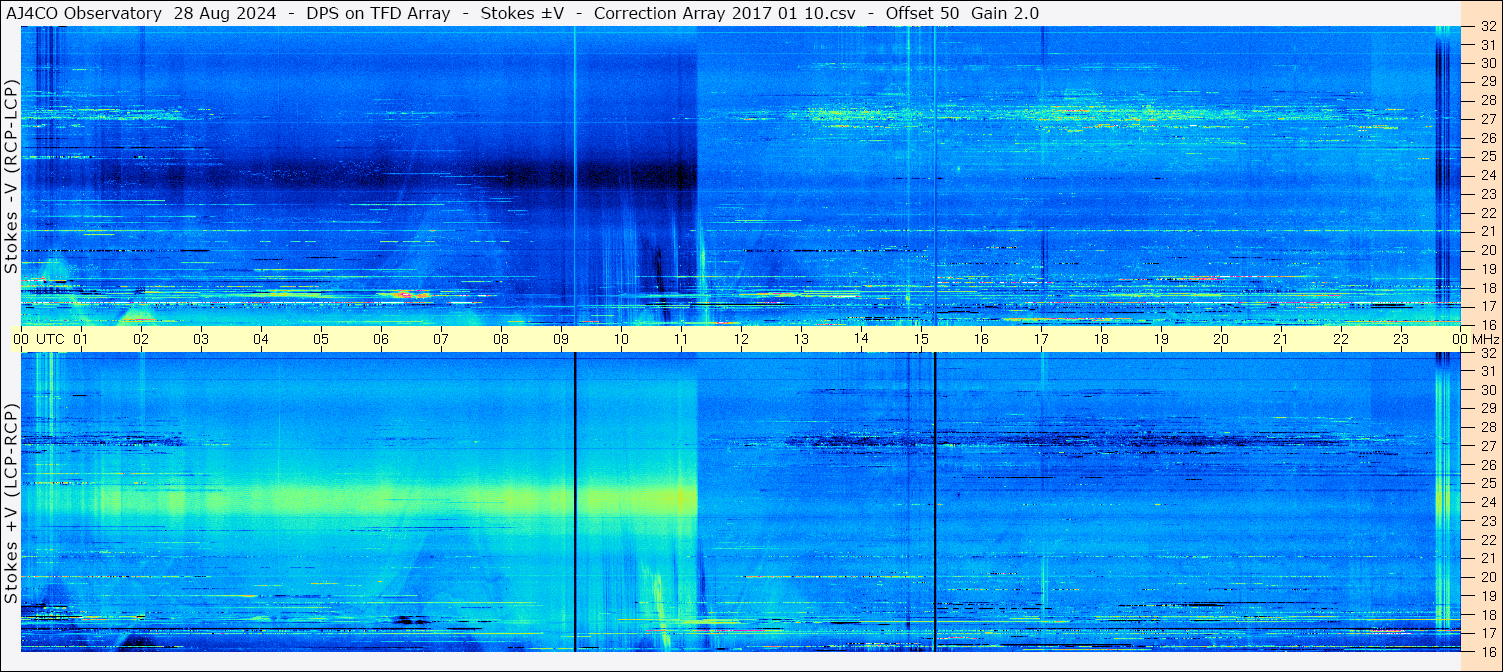Viewport: 1503px width, 672px height.
Task: Select the 18 hour mark on time axis
Action: point(1101,339)
